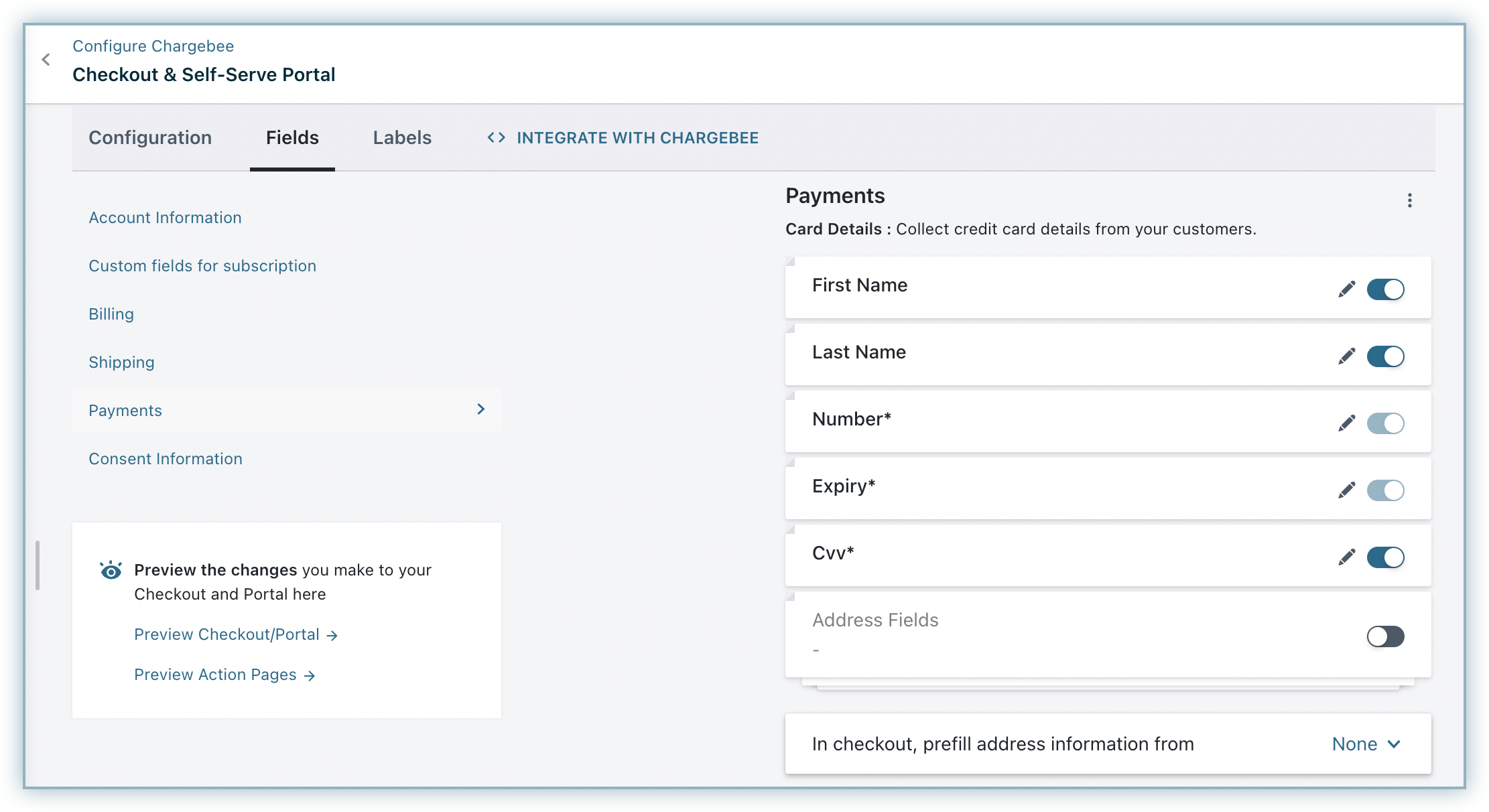Turn off the Cvv toggle
Screen dimensions: 1489x812
[1385, 557]
